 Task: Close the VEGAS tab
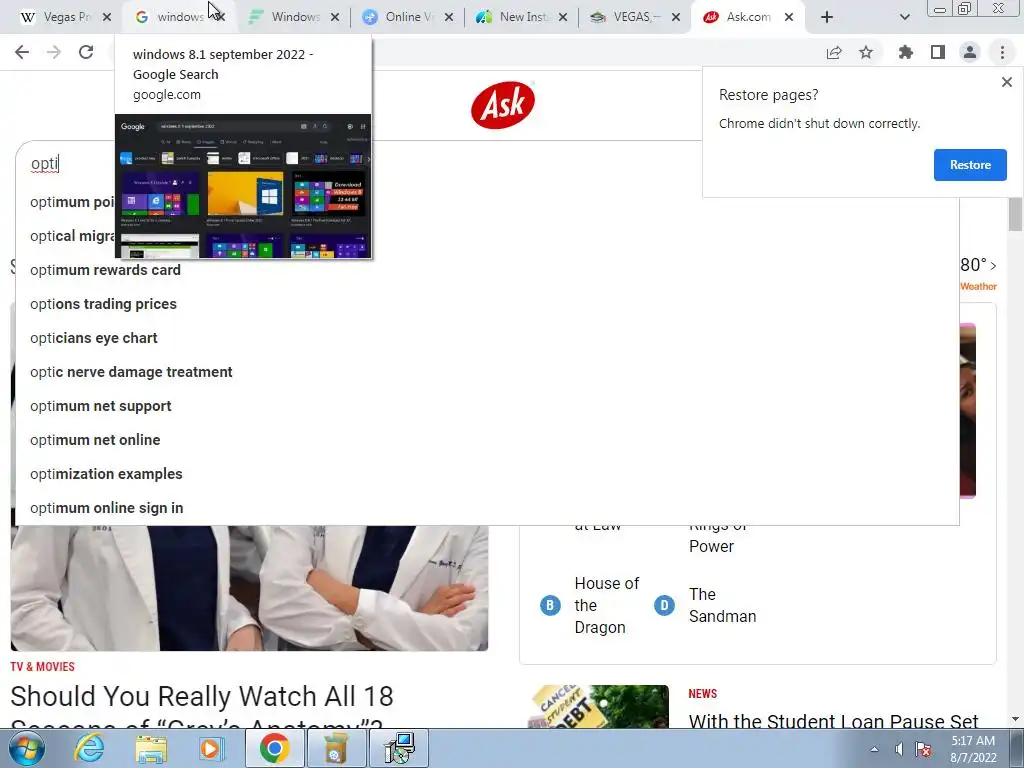click(x=676, y=17)
